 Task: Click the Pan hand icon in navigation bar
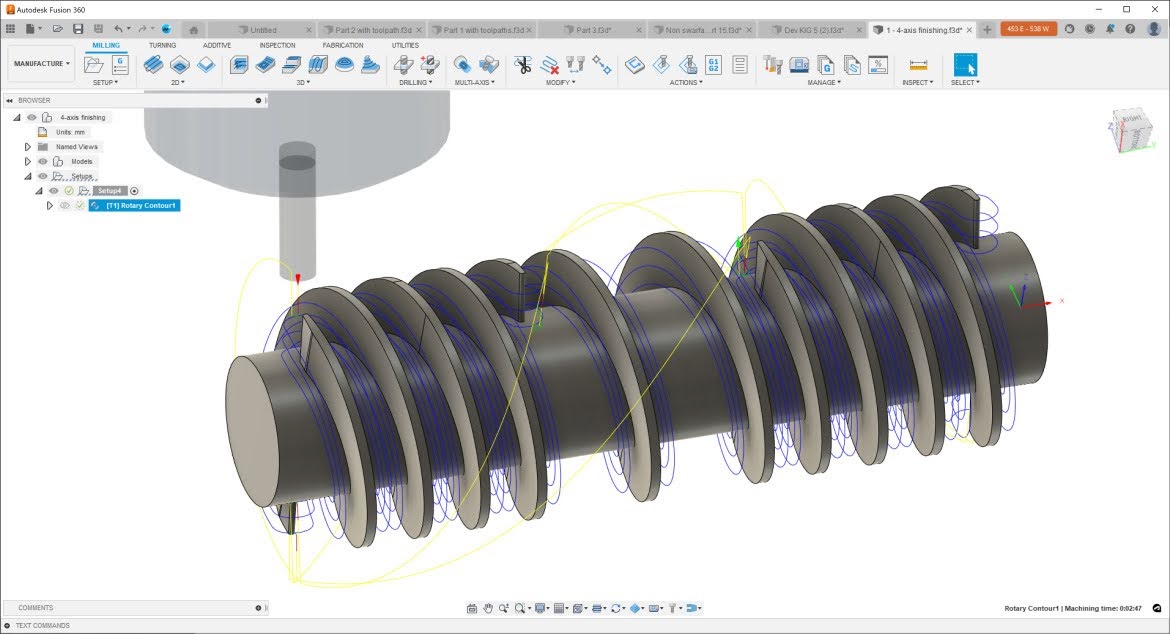click(488, 608)
